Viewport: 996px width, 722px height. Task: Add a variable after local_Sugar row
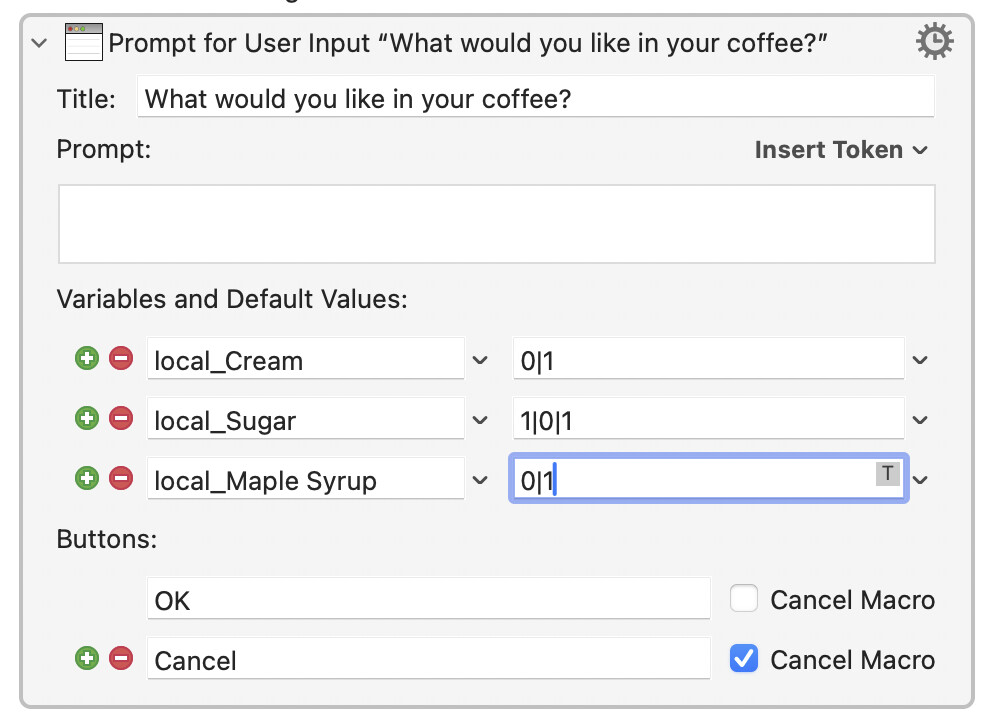click(x=87, y=419)
